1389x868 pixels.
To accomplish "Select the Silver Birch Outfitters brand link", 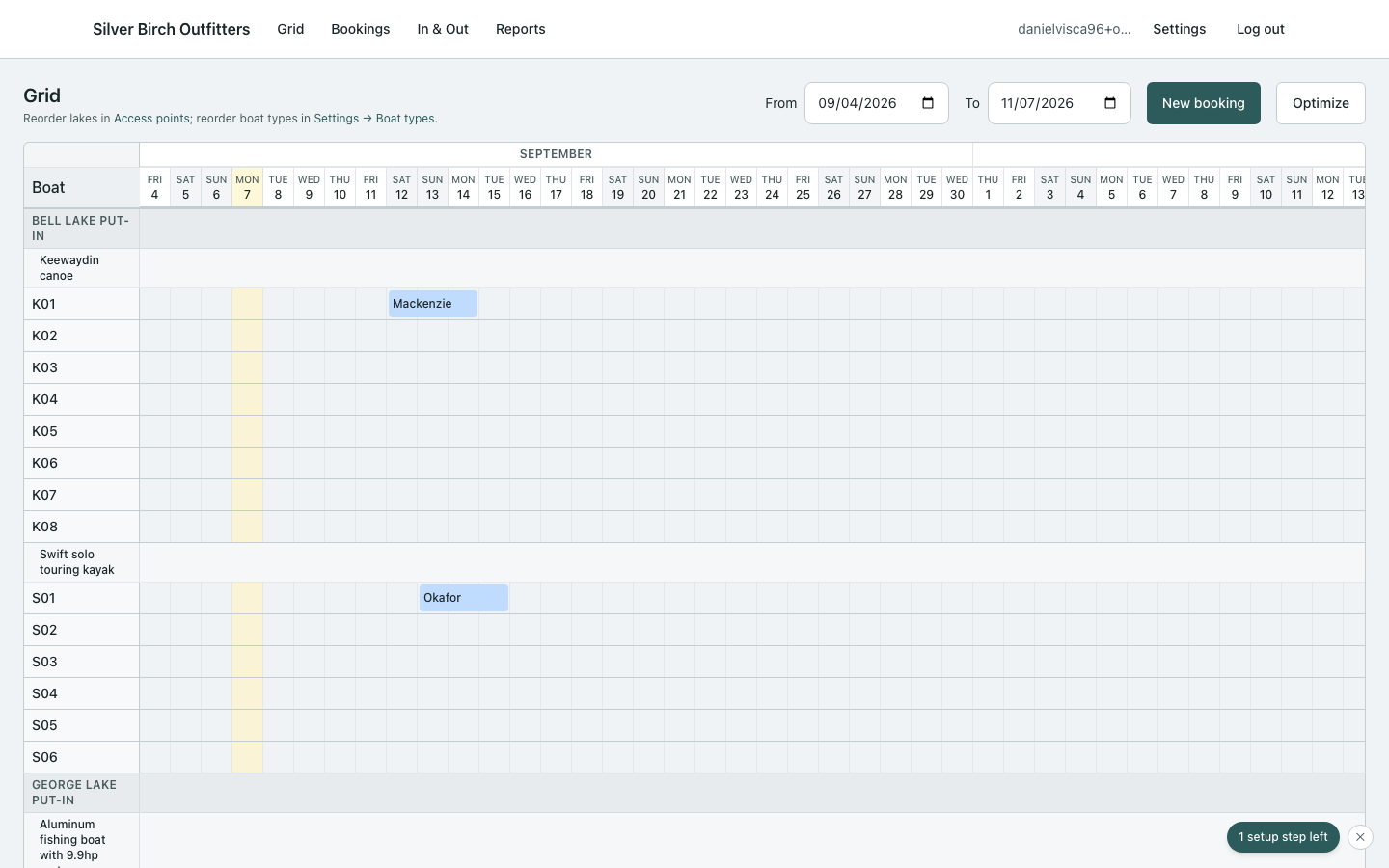I will 171,29.
